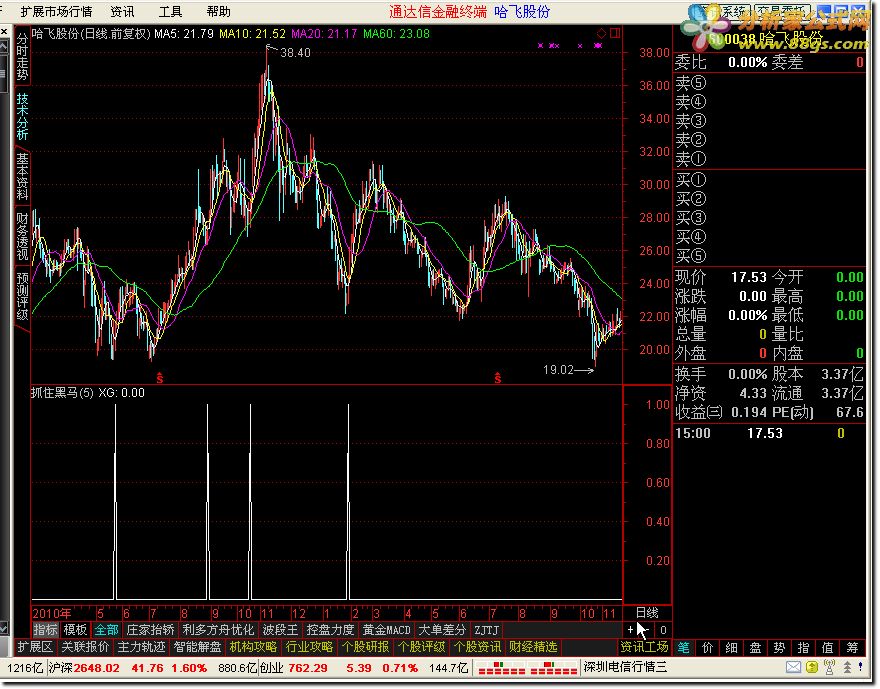Open the 财经精选 link
The width and height of the screenshot is (880, 689).
point(533,647)
